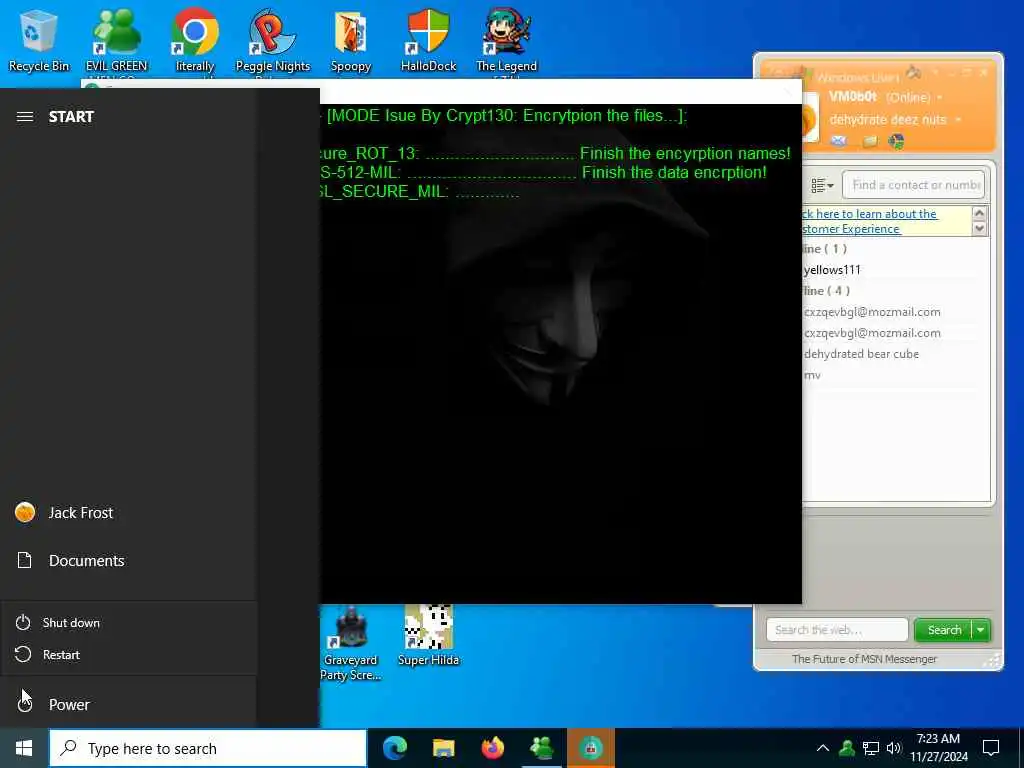
Task: Open the Action Center notifications icon
Action: 991,748
